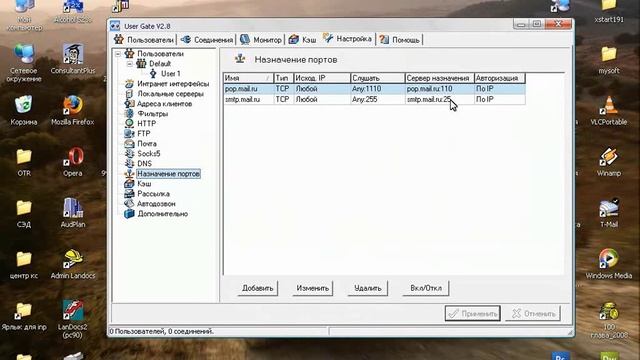Click the Сервер назначения column header
The height and width of the screenshot is (360, 640).
[439, 78]
